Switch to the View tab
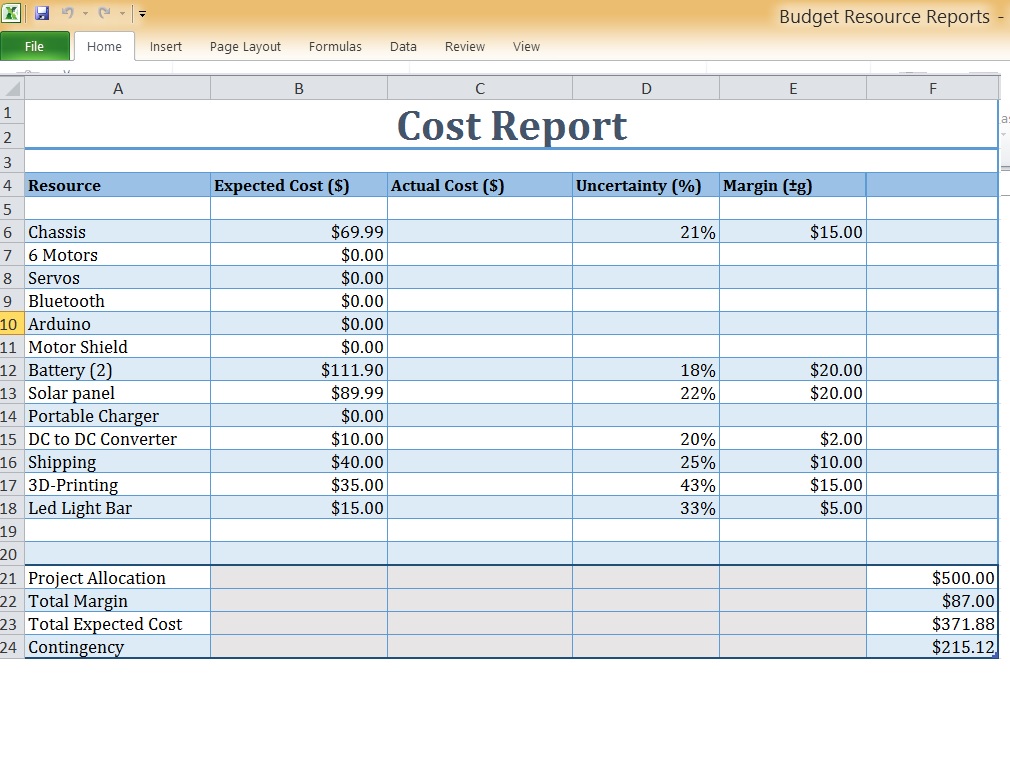 point(526,46)
